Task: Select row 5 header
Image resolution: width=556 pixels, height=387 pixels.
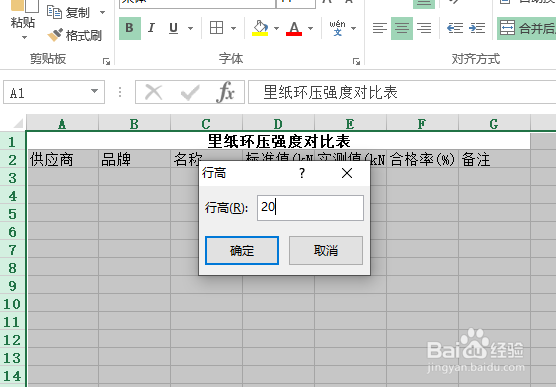Action: 12,214
